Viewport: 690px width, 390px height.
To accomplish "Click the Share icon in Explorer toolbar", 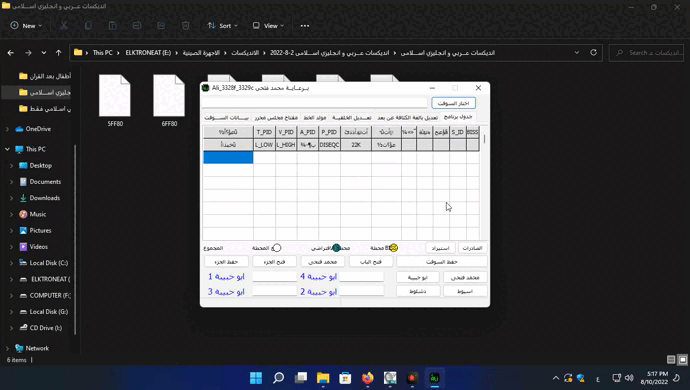I will click(161, 26).
